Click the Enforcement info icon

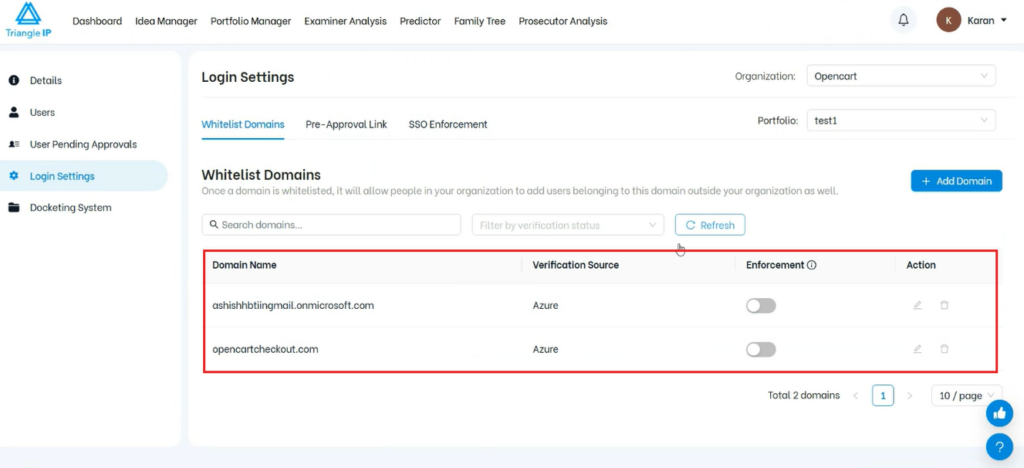(x=812, y=265)
